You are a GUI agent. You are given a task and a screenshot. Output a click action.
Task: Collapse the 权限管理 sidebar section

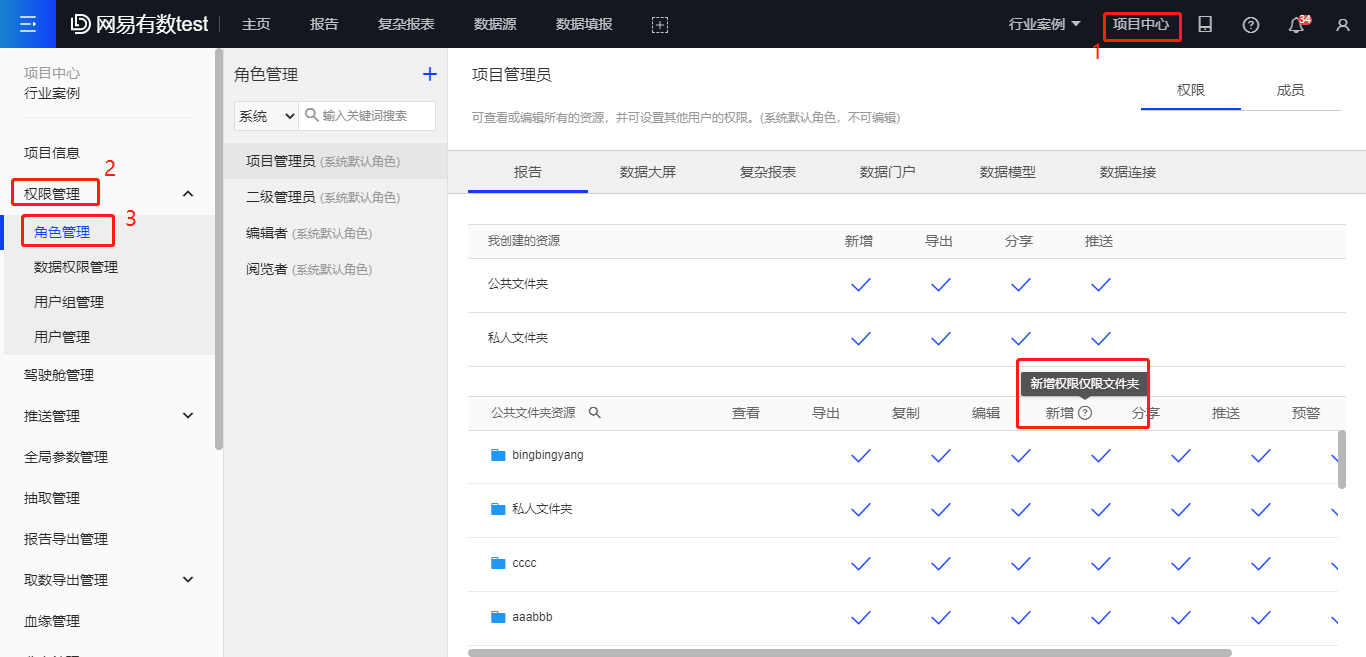(188, 194)
